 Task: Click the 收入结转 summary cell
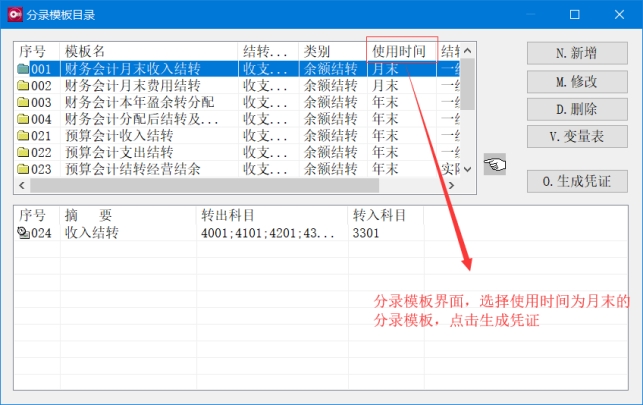point(92,233)
